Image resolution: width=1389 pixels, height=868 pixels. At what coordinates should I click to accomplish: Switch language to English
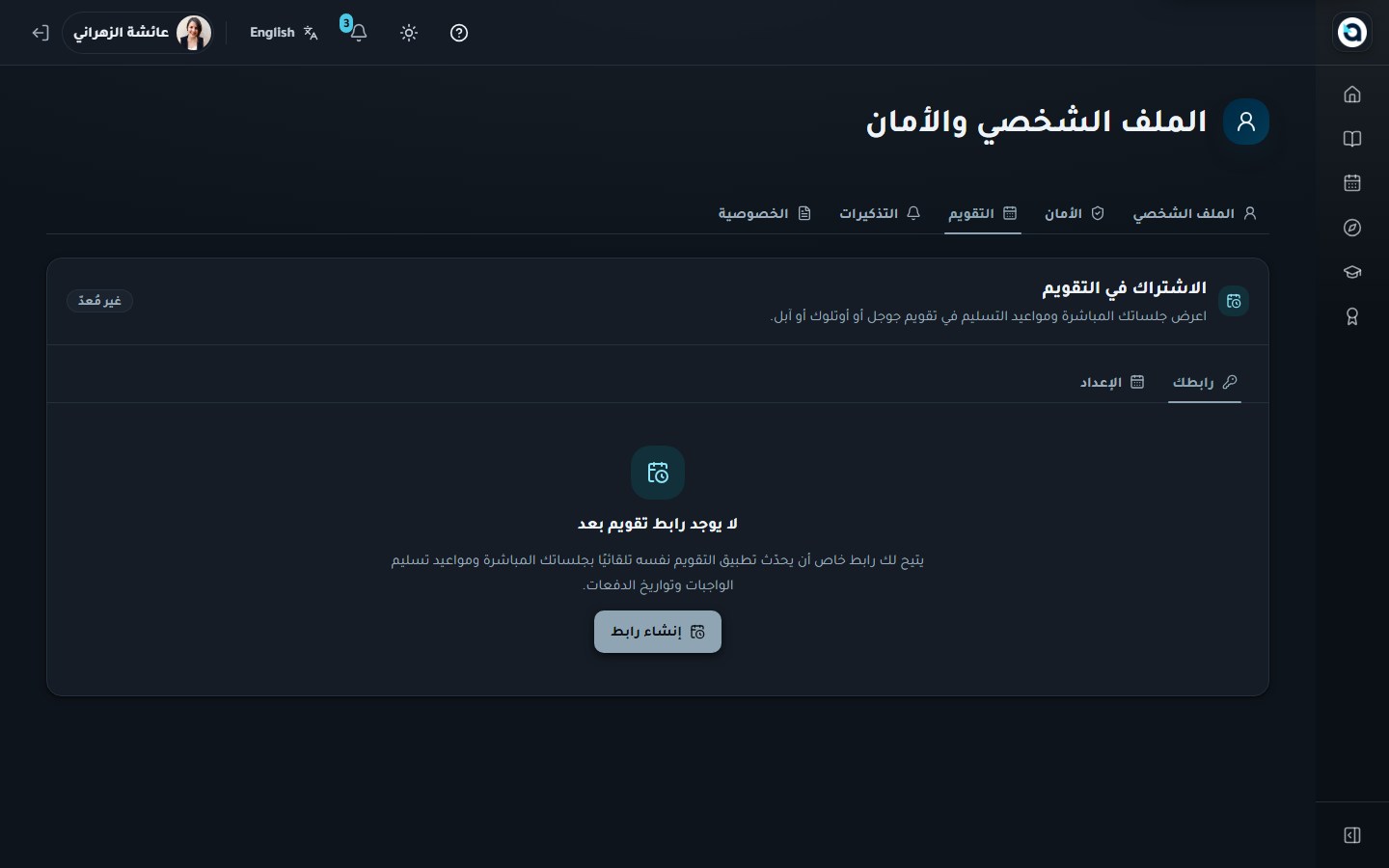(284, 33)
